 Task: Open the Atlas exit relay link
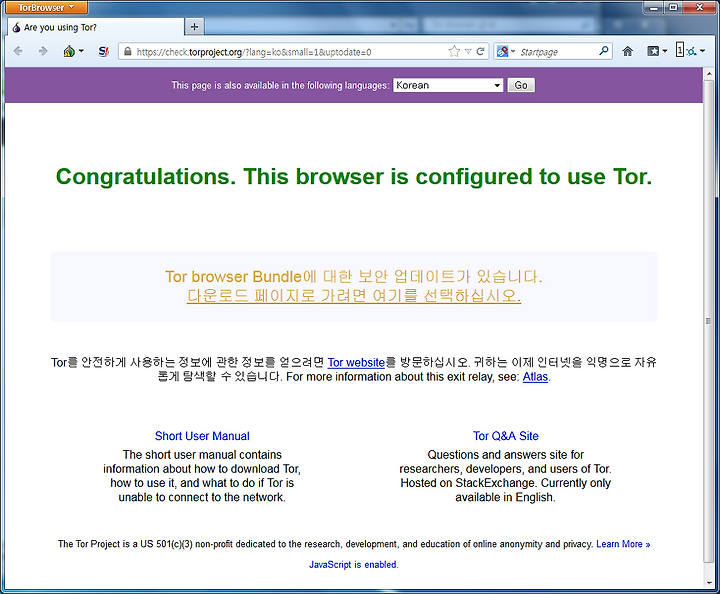pyautogui.click(x=535, y=377)
